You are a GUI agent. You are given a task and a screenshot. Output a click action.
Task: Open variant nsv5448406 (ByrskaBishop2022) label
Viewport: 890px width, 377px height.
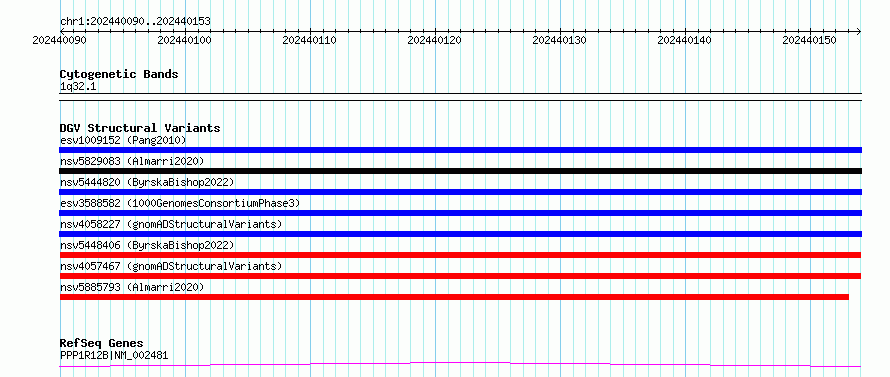point(147,245)
